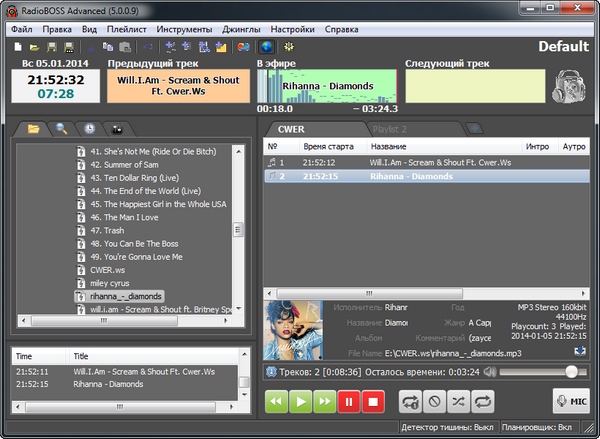Click the save playlist toolbar icon
600x439 pixels.
52,47
